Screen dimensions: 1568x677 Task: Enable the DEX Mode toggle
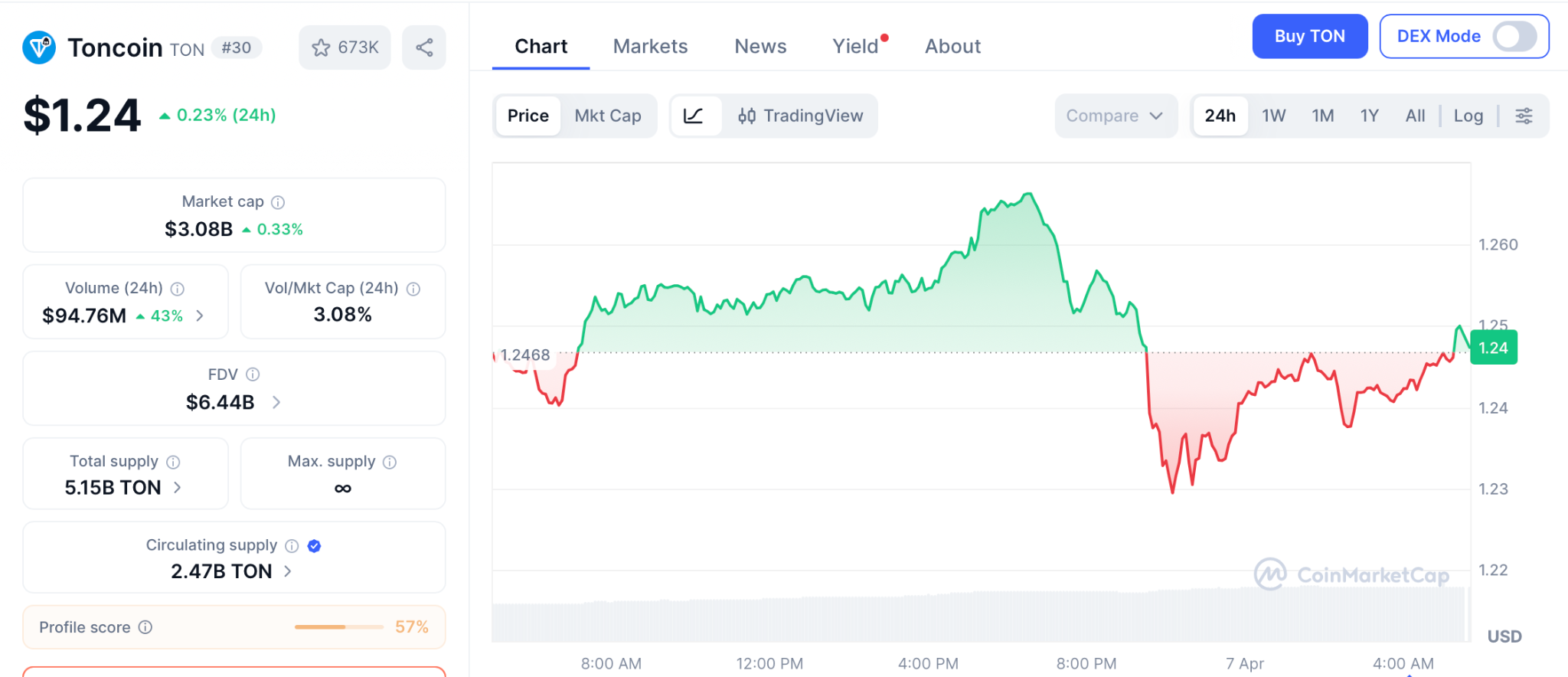tap(1514, 36)
